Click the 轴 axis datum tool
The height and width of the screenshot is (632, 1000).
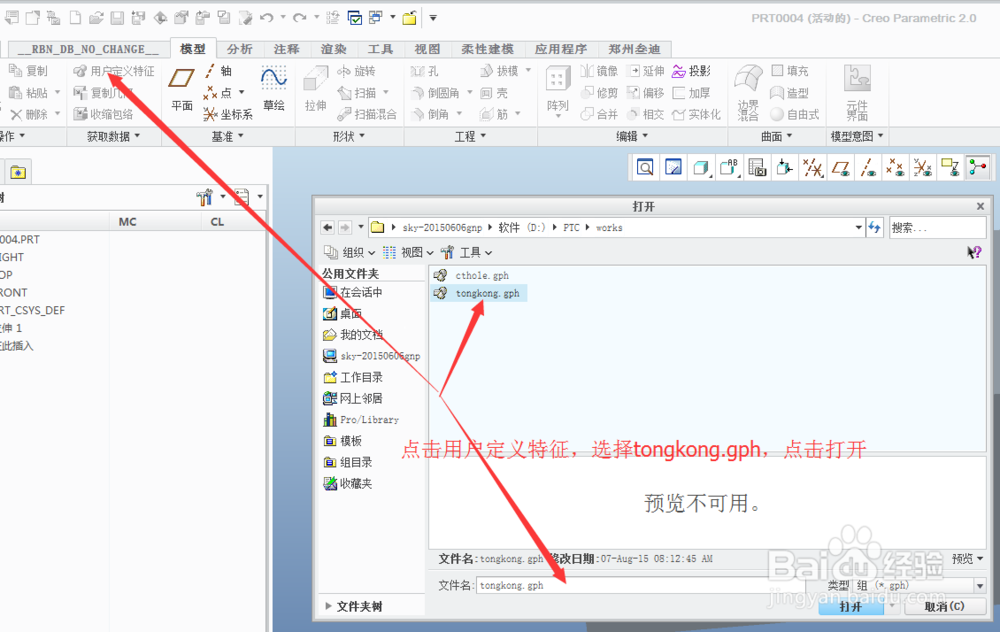pyautogui.click(x=219, y=71)
